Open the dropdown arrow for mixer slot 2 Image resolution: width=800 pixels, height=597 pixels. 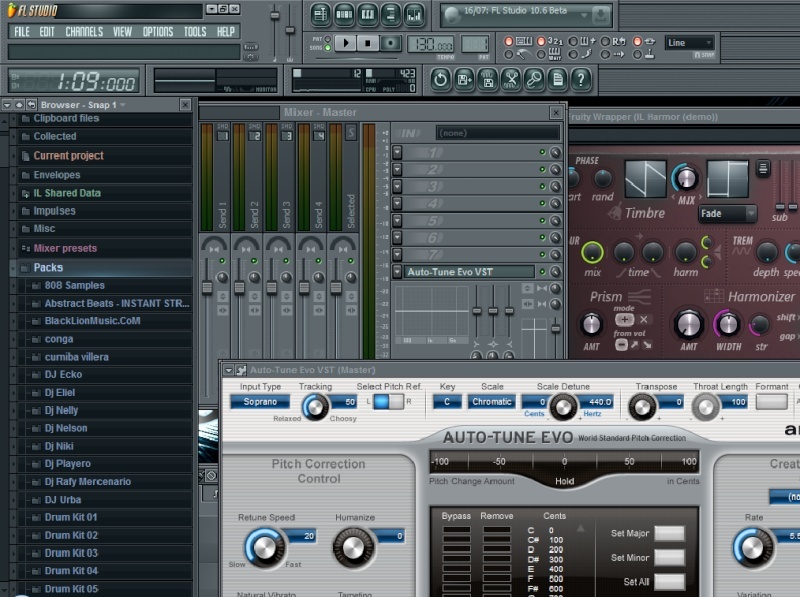397,169
